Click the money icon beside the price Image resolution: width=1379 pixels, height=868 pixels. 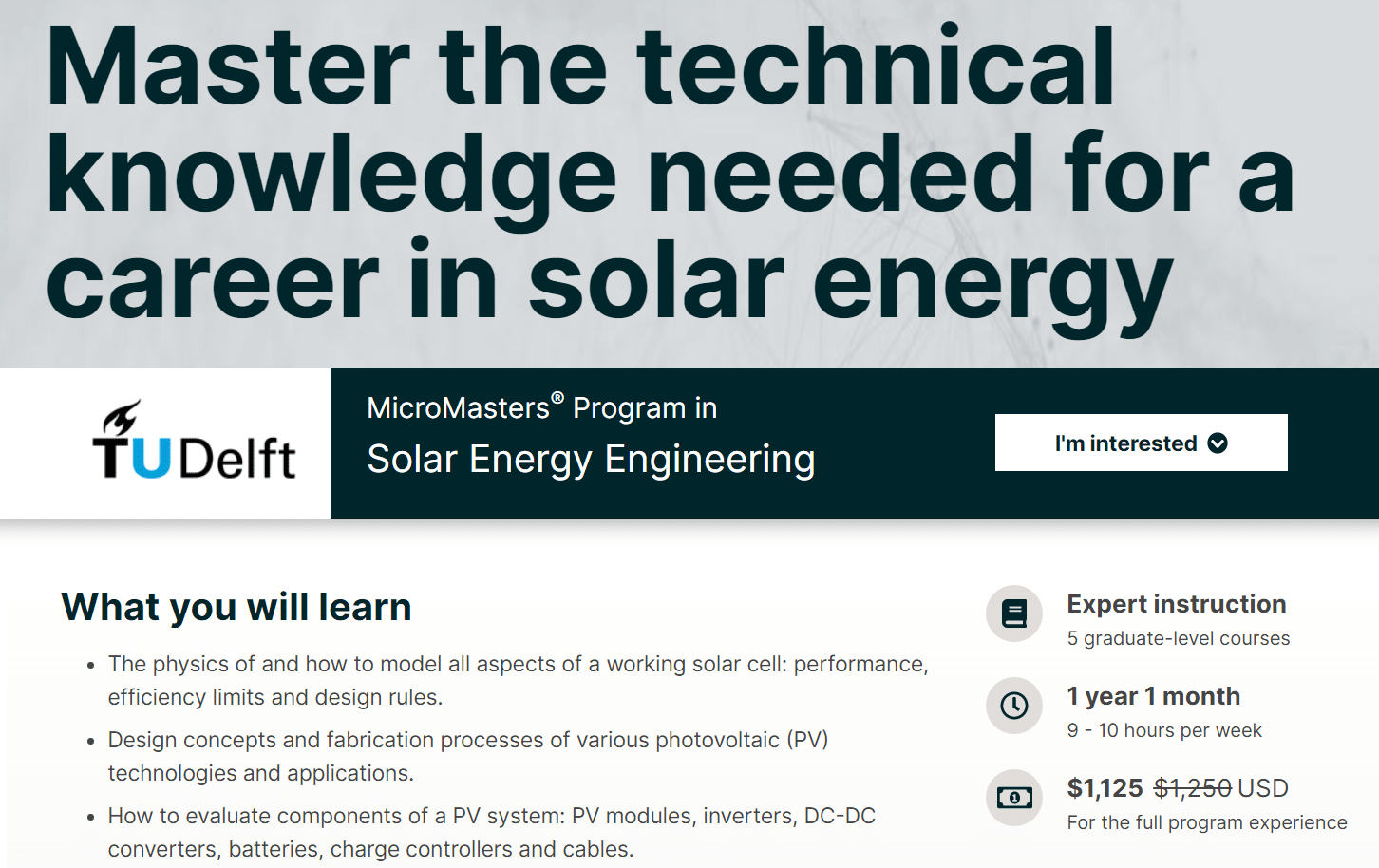[x=1014, y=798]
